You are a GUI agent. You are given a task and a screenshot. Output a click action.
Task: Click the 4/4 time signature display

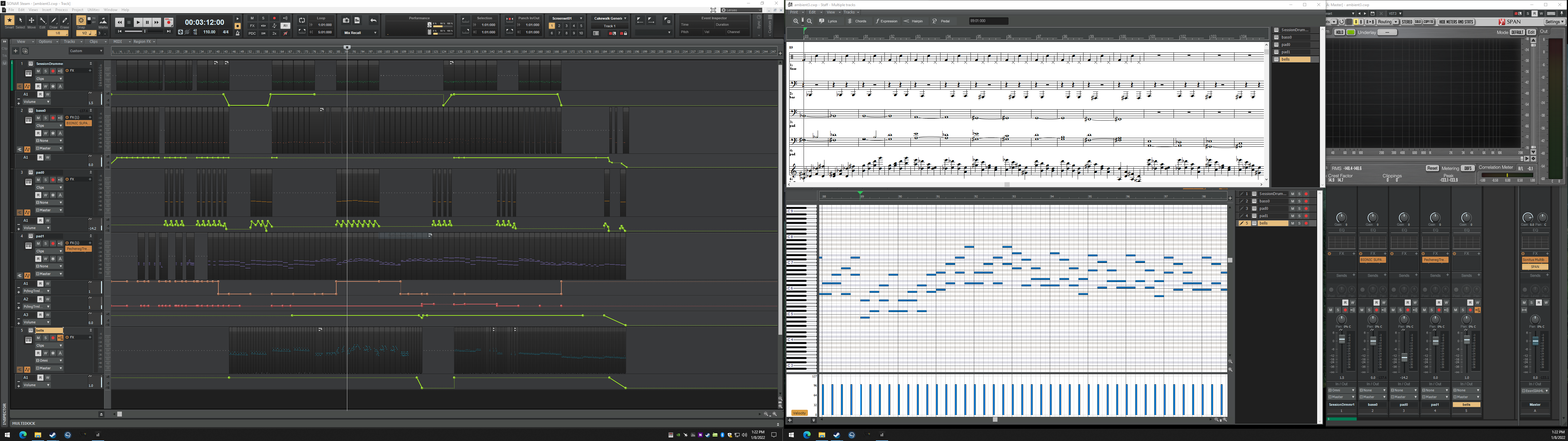coord(226,32)
